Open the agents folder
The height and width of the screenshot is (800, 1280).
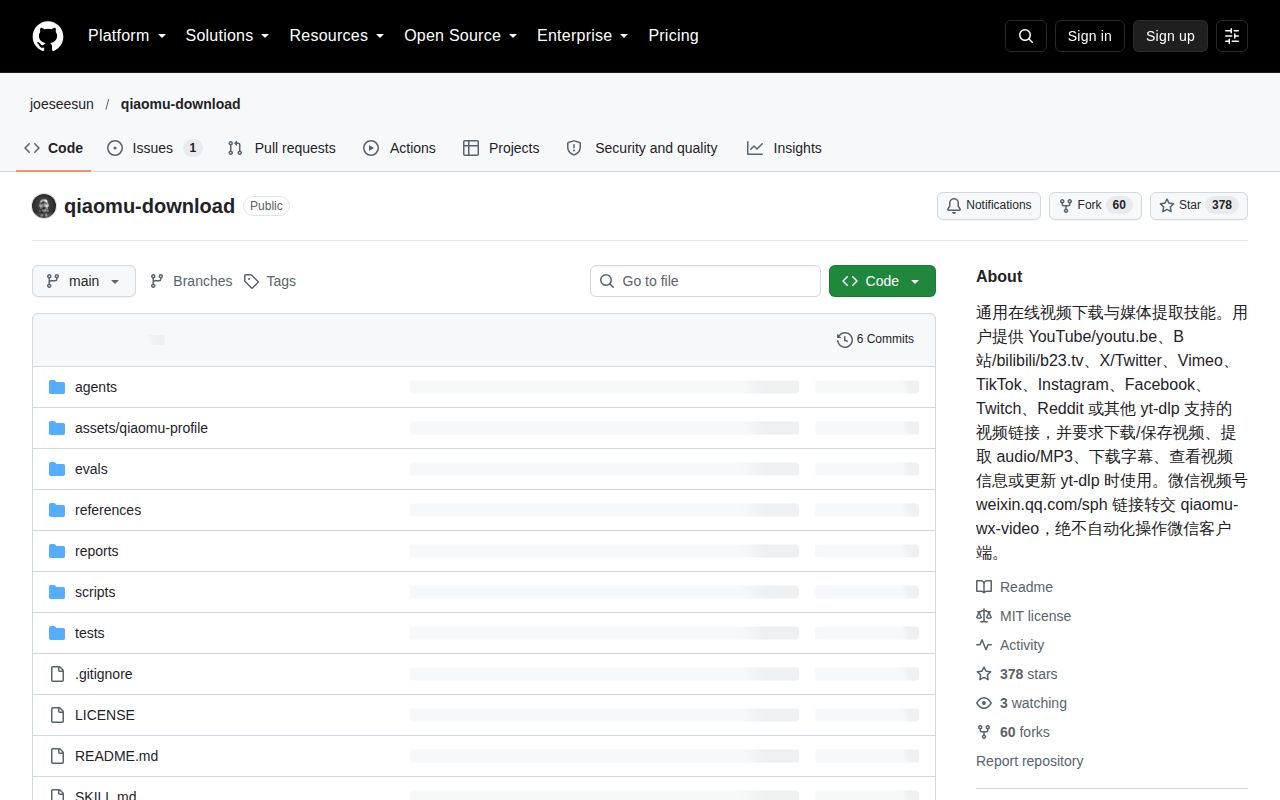[96, 387]
